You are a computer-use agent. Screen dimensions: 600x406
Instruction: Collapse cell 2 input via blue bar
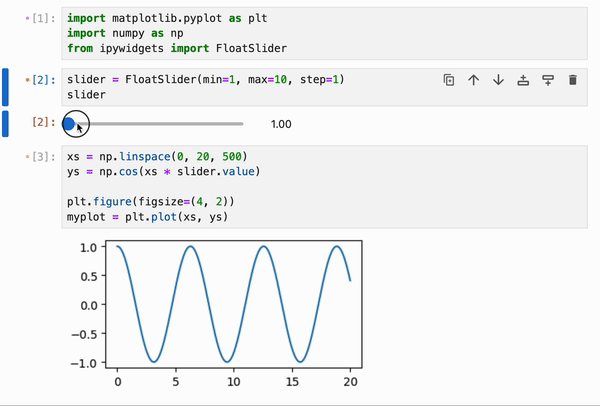[x=5, y=87]
